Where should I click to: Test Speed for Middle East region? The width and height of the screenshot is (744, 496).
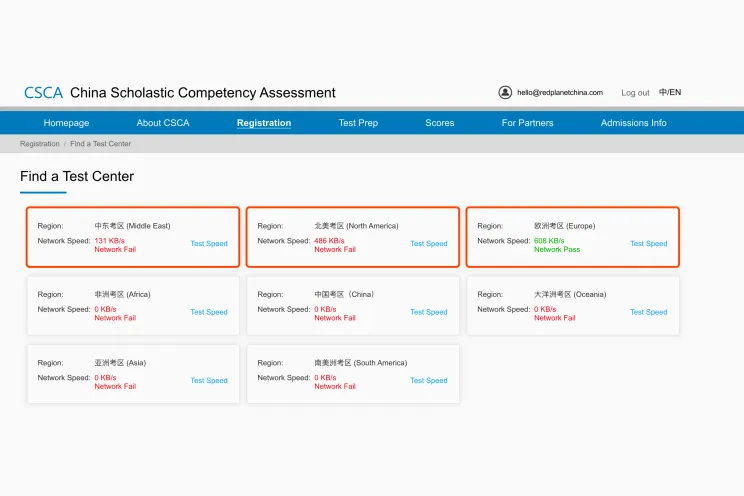click(209, 244)
